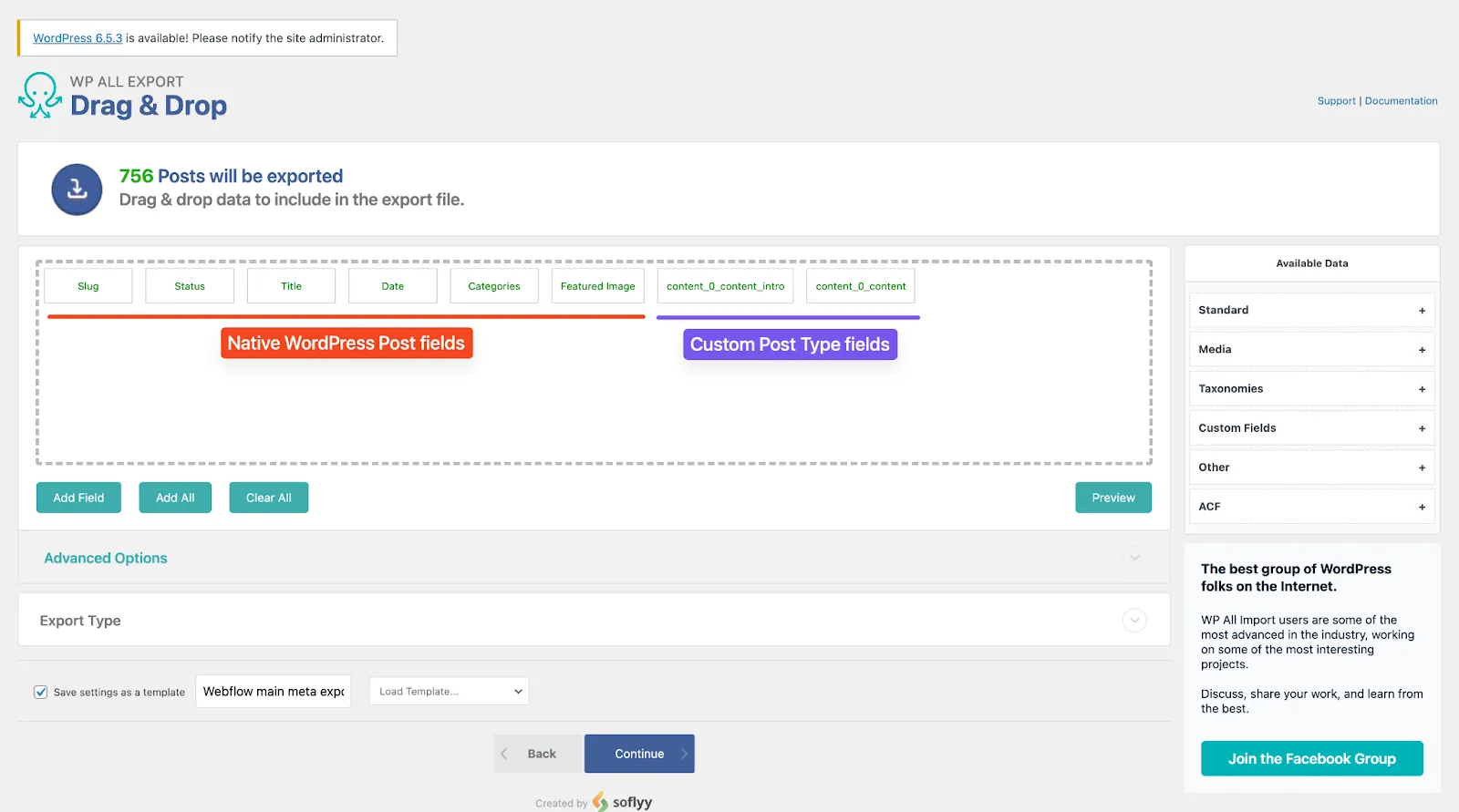Click the Soflyy logo in footer
Image resolution: width=1459 pixels, height=812 pixels.
(x=622, y=802)
